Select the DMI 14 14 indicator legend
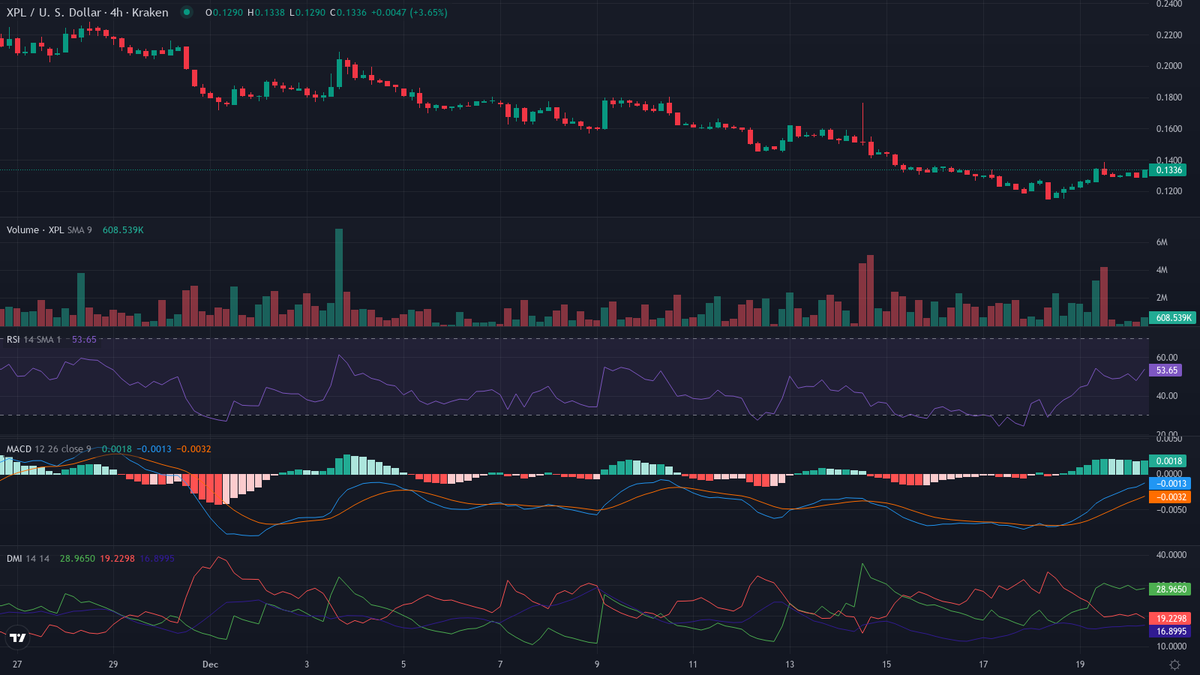Image resolution: width=1200 pixels, height=675 pixels. [x=28, y=558]
